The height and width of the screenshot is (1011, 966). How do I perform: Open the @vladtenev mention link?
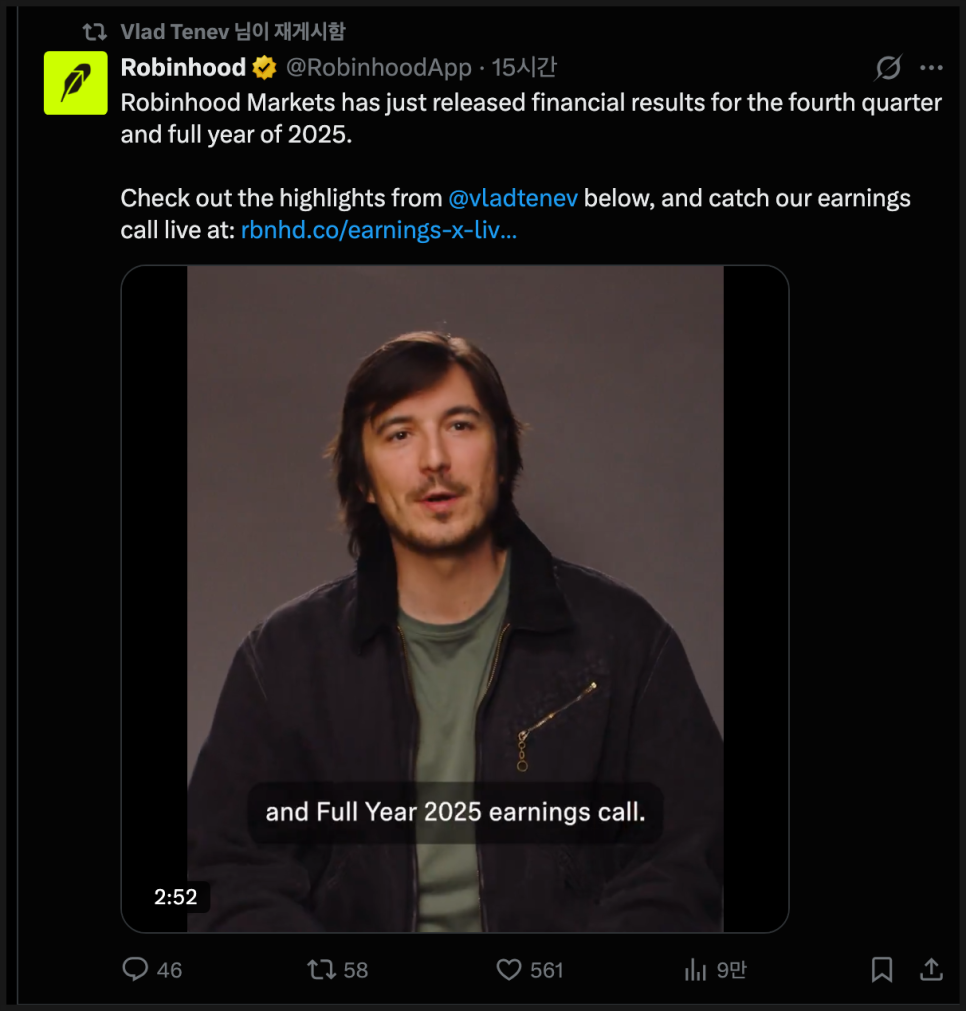[513, 198]
